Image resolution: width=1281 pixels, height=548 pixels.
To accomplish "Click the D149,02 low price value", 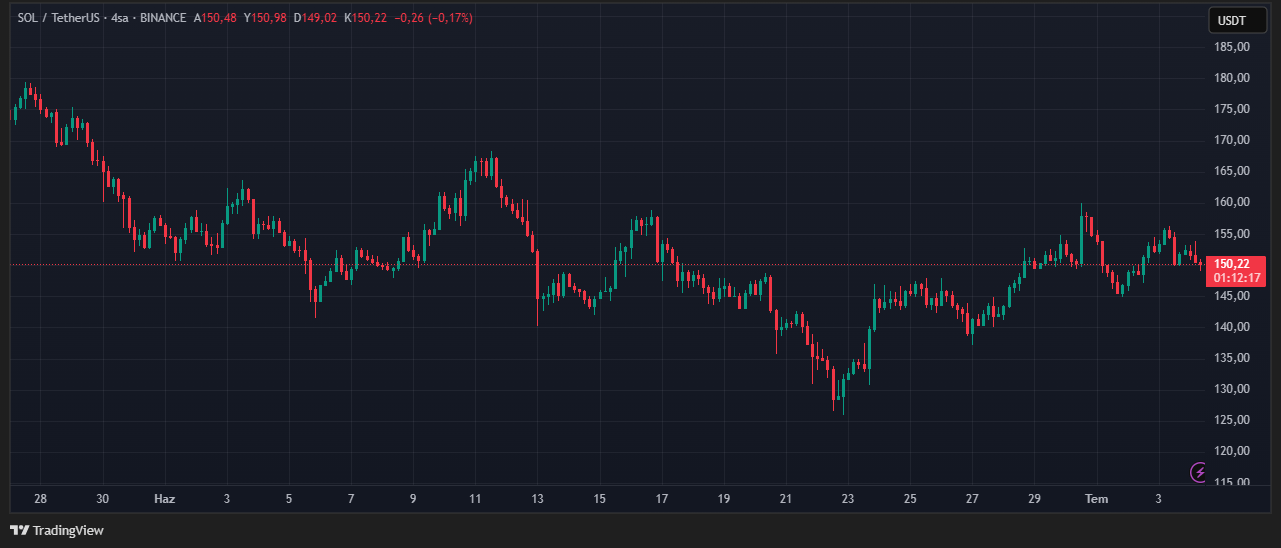I will pos(315,18).
